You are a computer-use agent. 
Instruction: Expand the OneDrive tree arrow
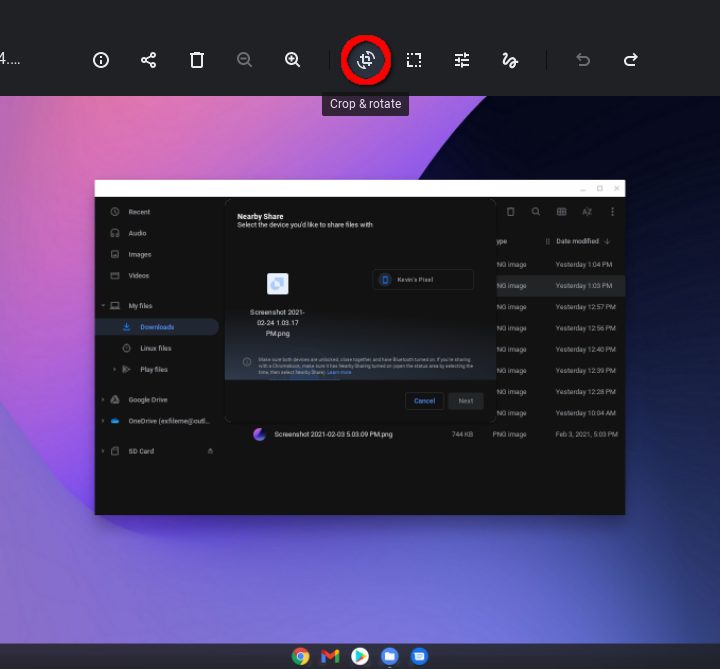pyautogui.click(x=103, y=421)
